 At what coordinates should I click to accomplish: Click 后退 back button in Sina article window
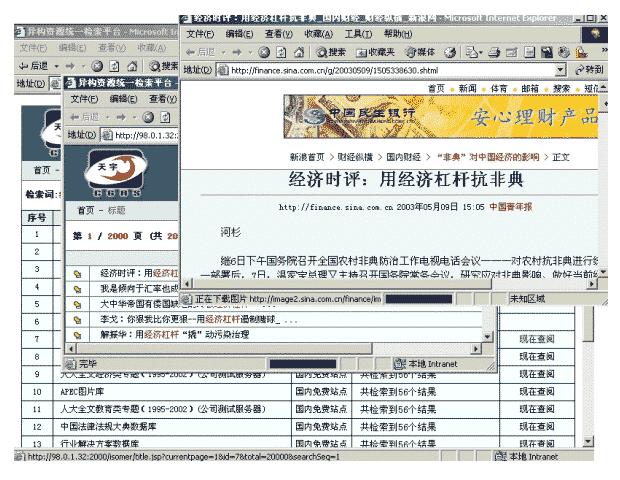(x=201, y=52)
